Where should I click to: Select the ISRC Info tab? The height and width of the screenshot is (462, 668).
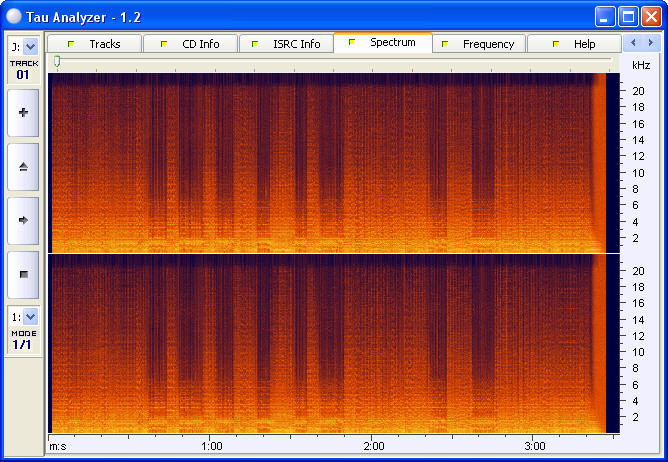coord(286,44)
